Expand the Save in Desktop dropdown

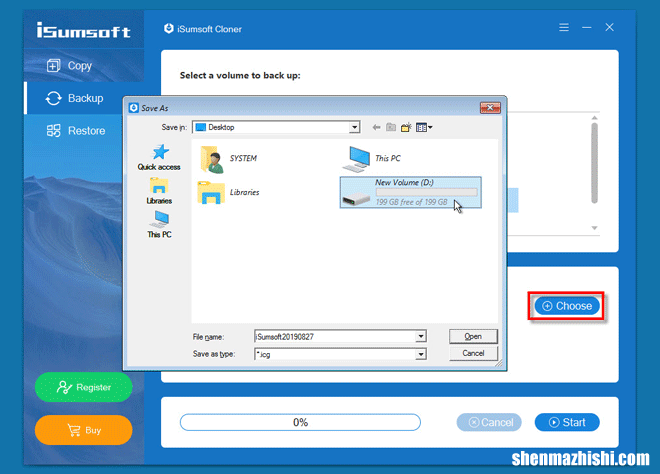(354, 127)
